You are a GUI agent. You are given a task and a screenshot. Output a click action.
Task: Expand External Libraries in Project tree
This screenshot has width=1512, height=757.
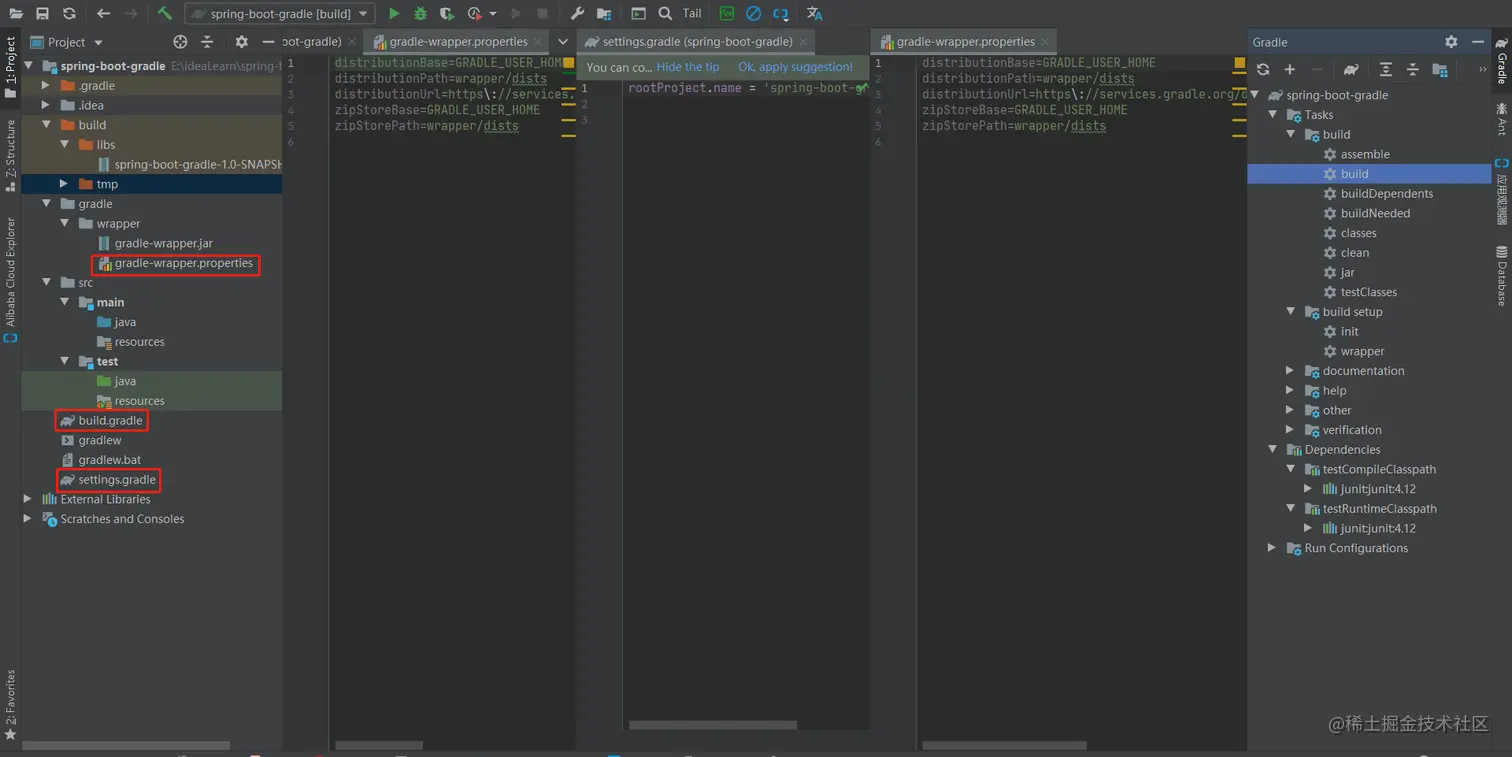pyautogui.click(x=28, y=499)
